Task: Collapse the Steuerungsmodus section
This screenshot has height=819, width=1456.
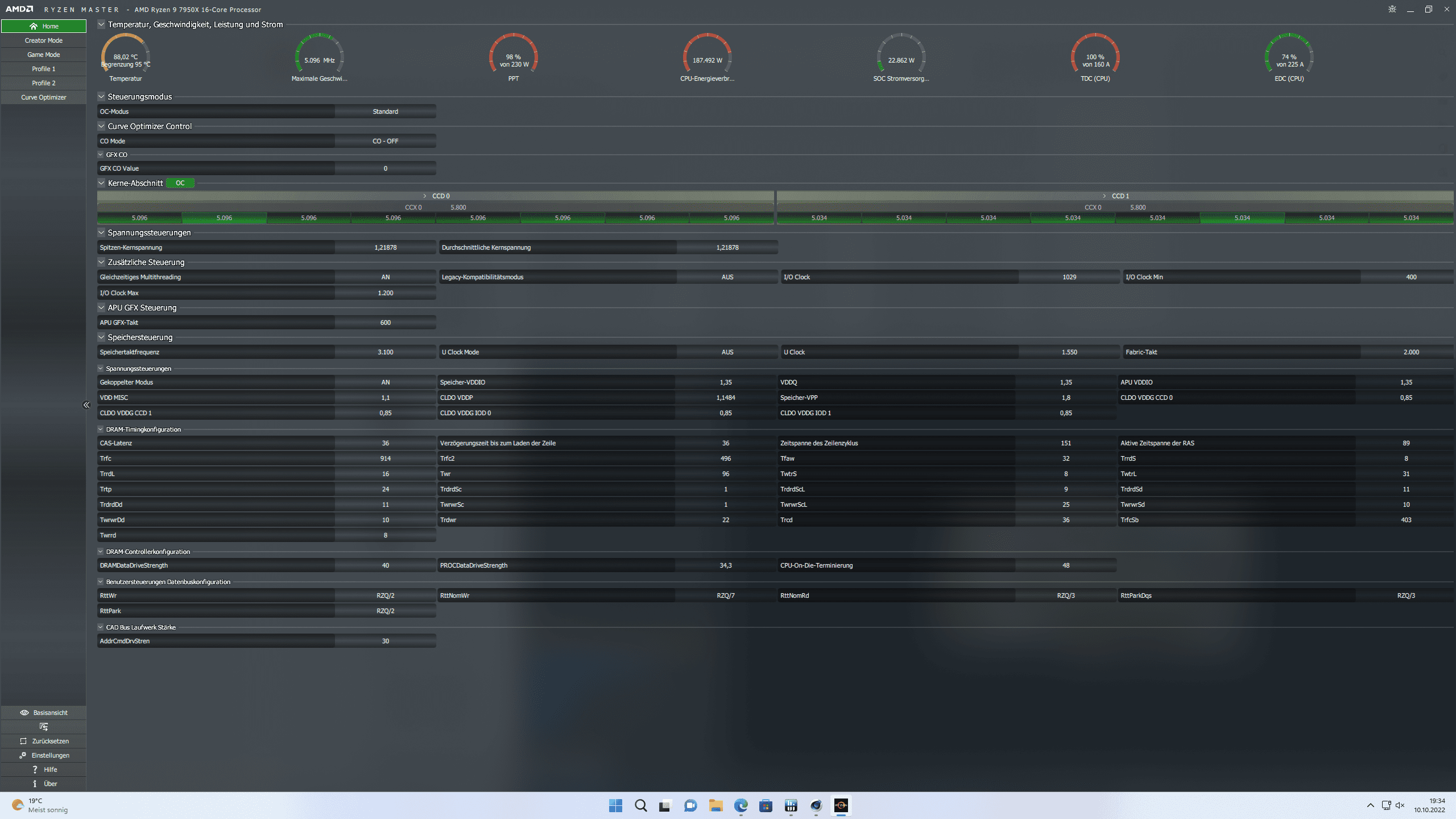Action: (101, 96)
